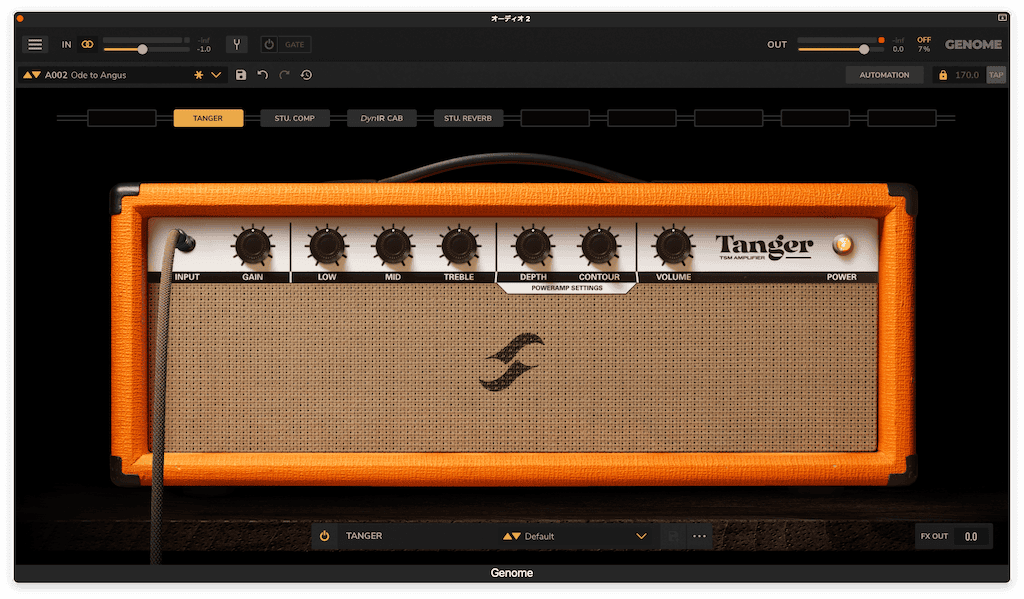Image resolution: width=1024 pixels, height=599 pixels.
Task: Click the 170.0 tempo field
Action: click(967, 75)
